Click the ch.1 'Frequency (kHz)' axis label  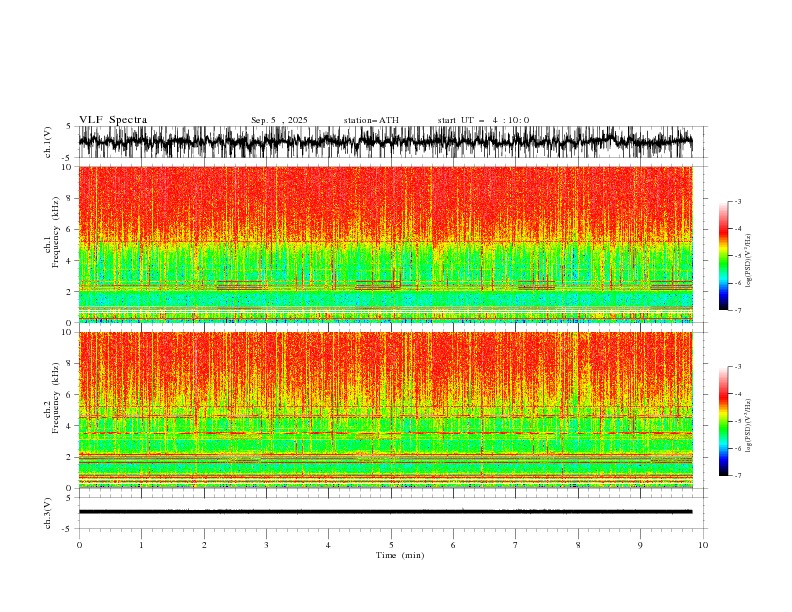(x=56, y=232)
